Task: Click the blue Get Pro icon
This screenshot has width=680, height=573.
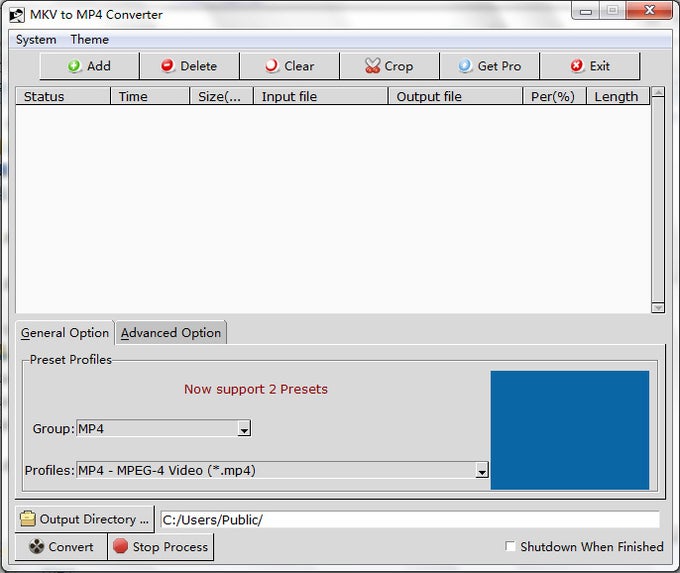Action: tap(465, 66)
